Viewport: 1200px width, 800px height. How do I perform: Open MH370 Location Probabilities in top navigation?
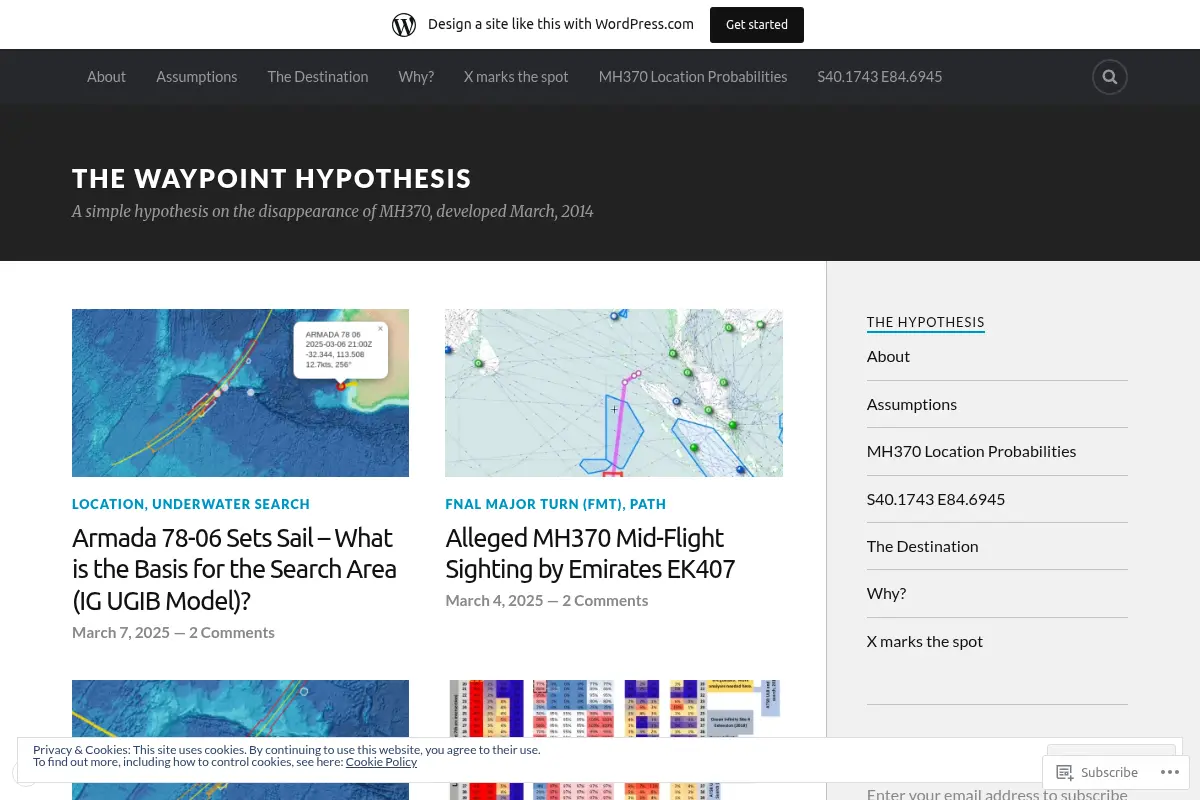(x=693, y=77)
